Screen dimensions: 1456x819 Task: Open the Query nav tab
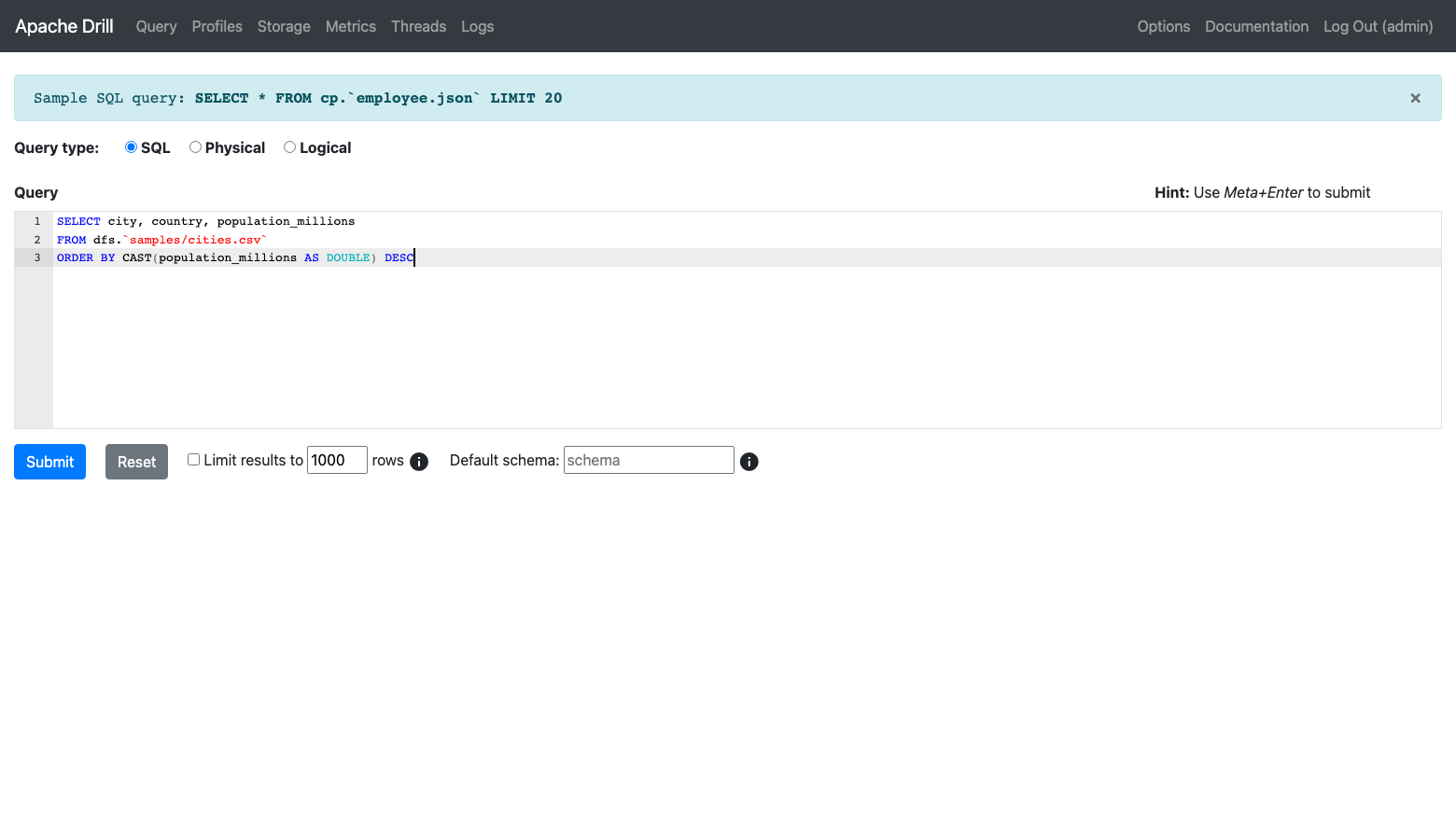click(x=156, y=26)
